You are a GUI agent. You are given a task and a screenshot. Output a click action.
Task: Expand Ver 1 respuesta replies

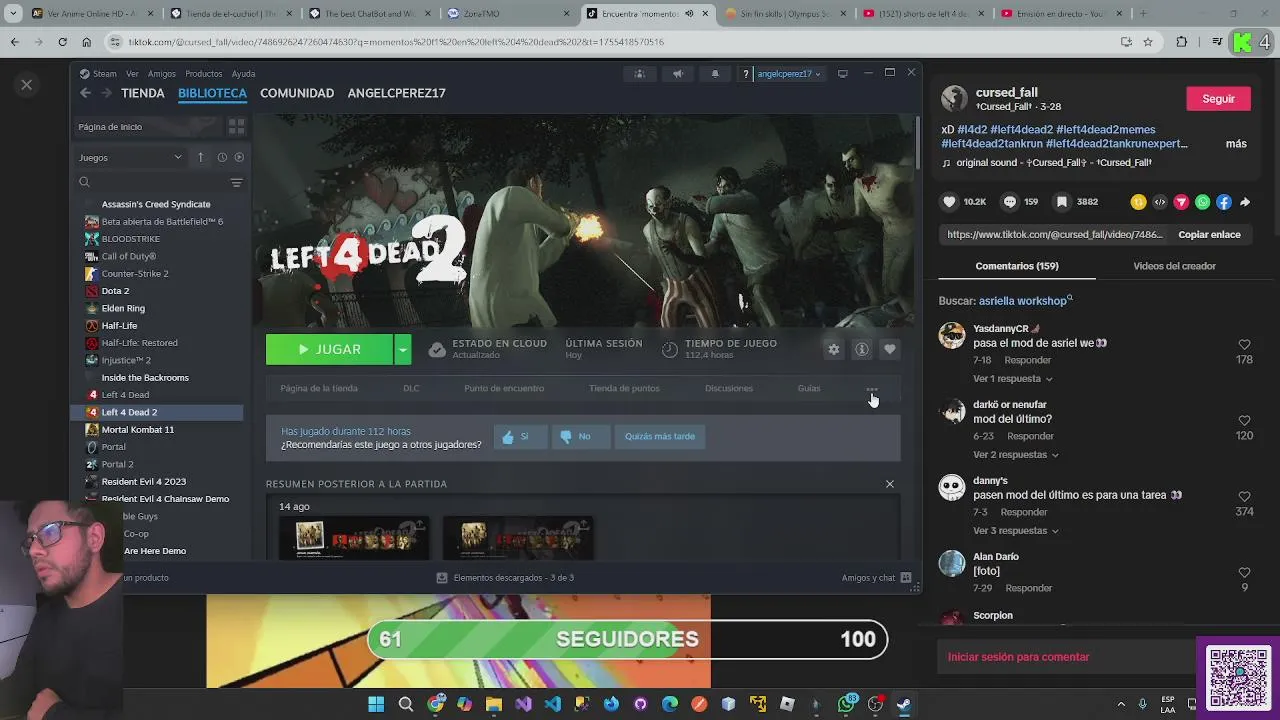tap(1012, 379)
